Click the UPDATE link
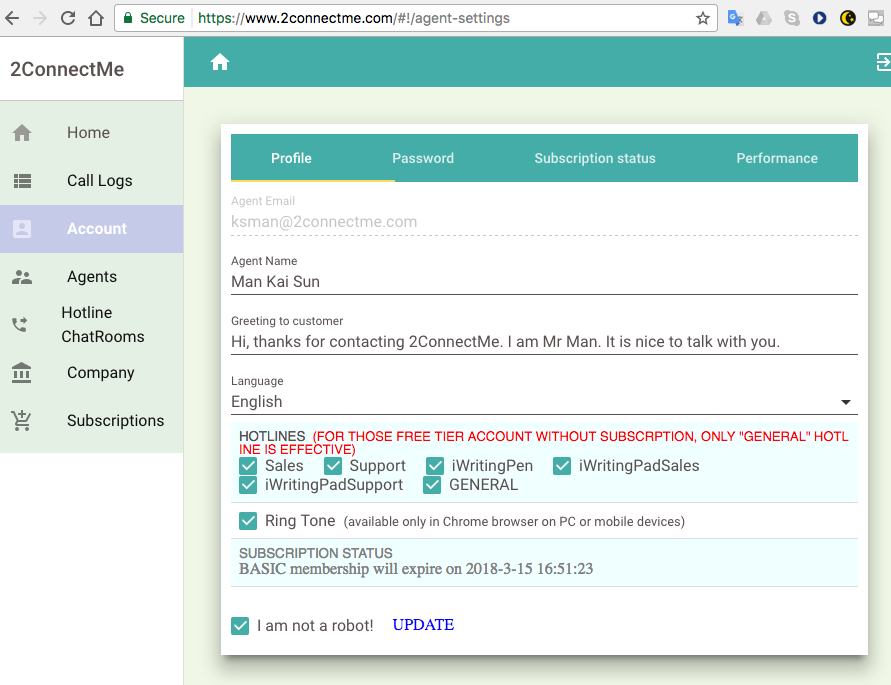Screen dimensions: 891x685 click(423, 625)
